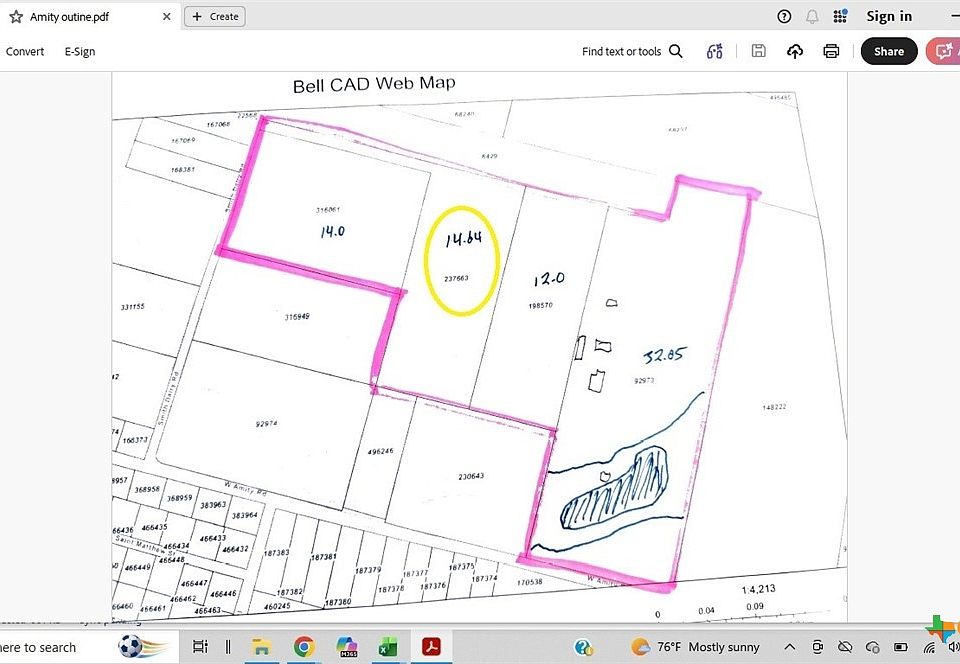
Task: Click the Save floppy disk icon
Action: (x=759, y=51)
